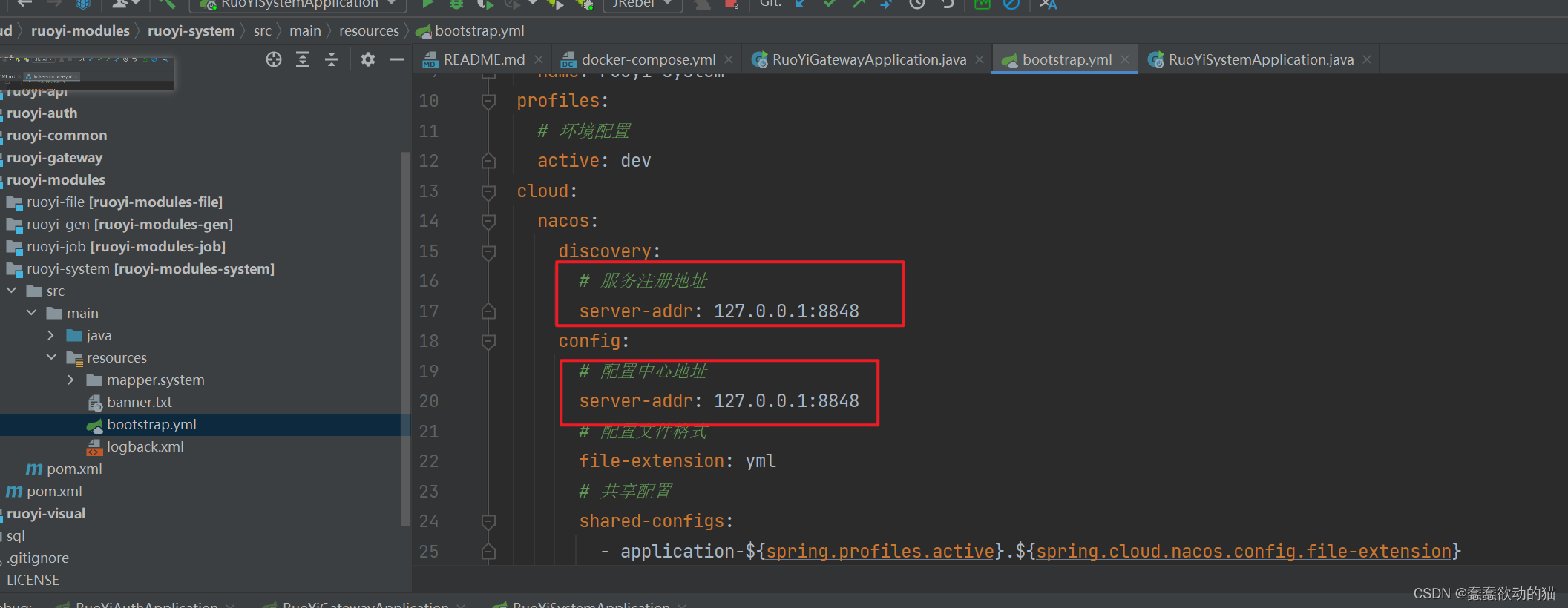Fold the shared-configs block at line 24

pyautogui.click(x=488, y=521)
